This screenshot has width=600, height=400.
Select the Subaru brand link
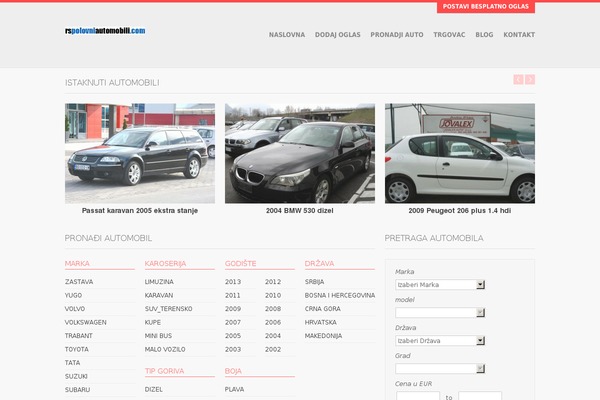(x=77, y=390)
